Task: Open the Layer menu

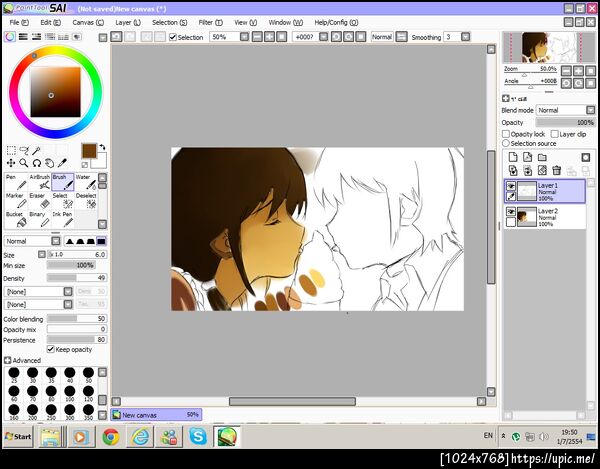Action: (x=128, y=23)
